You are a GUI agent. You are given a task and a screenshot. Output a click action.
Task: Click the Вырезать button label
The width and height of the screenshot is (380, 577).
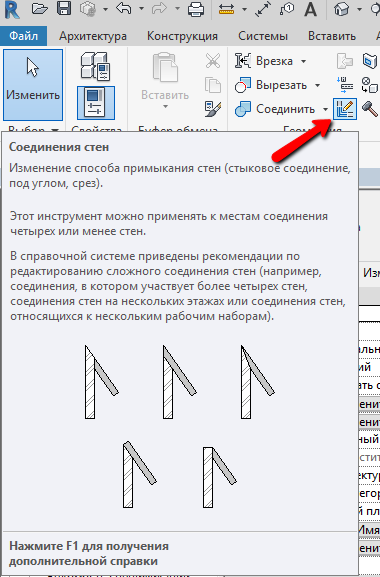[281, 85]
